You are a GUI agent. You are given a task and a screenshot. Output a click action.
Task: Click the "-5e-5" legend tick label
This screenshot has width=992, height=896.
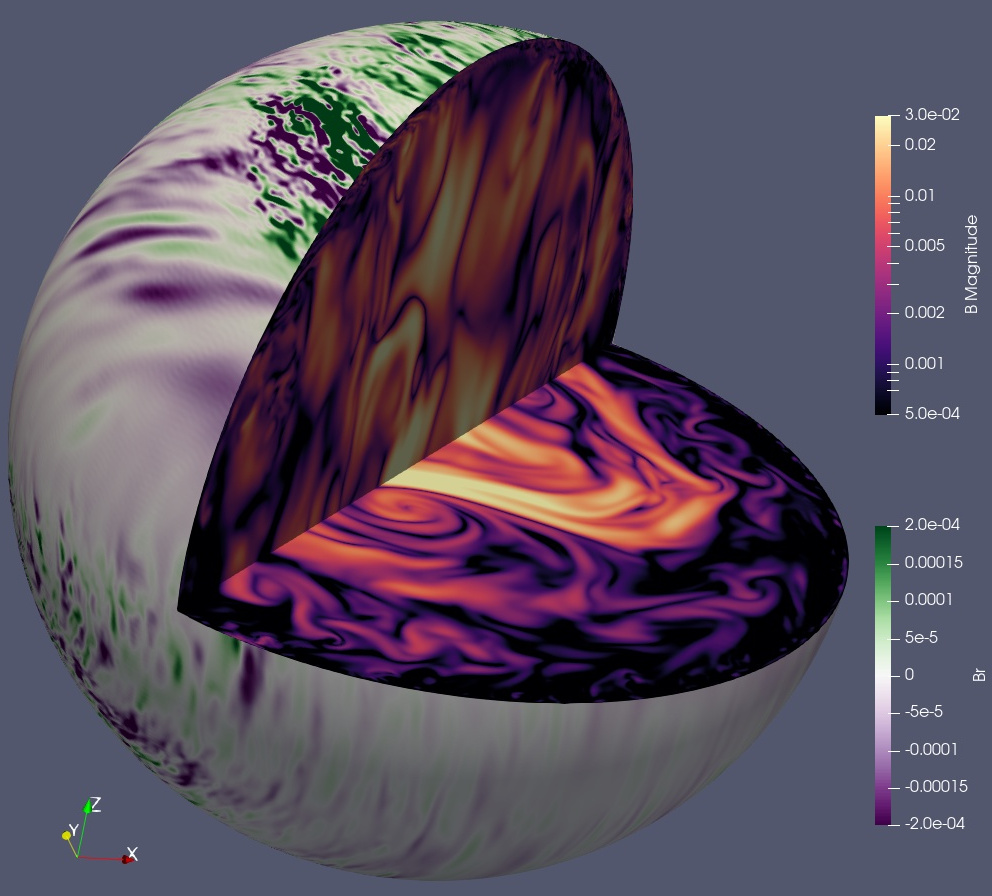click(x=923, y=711)
